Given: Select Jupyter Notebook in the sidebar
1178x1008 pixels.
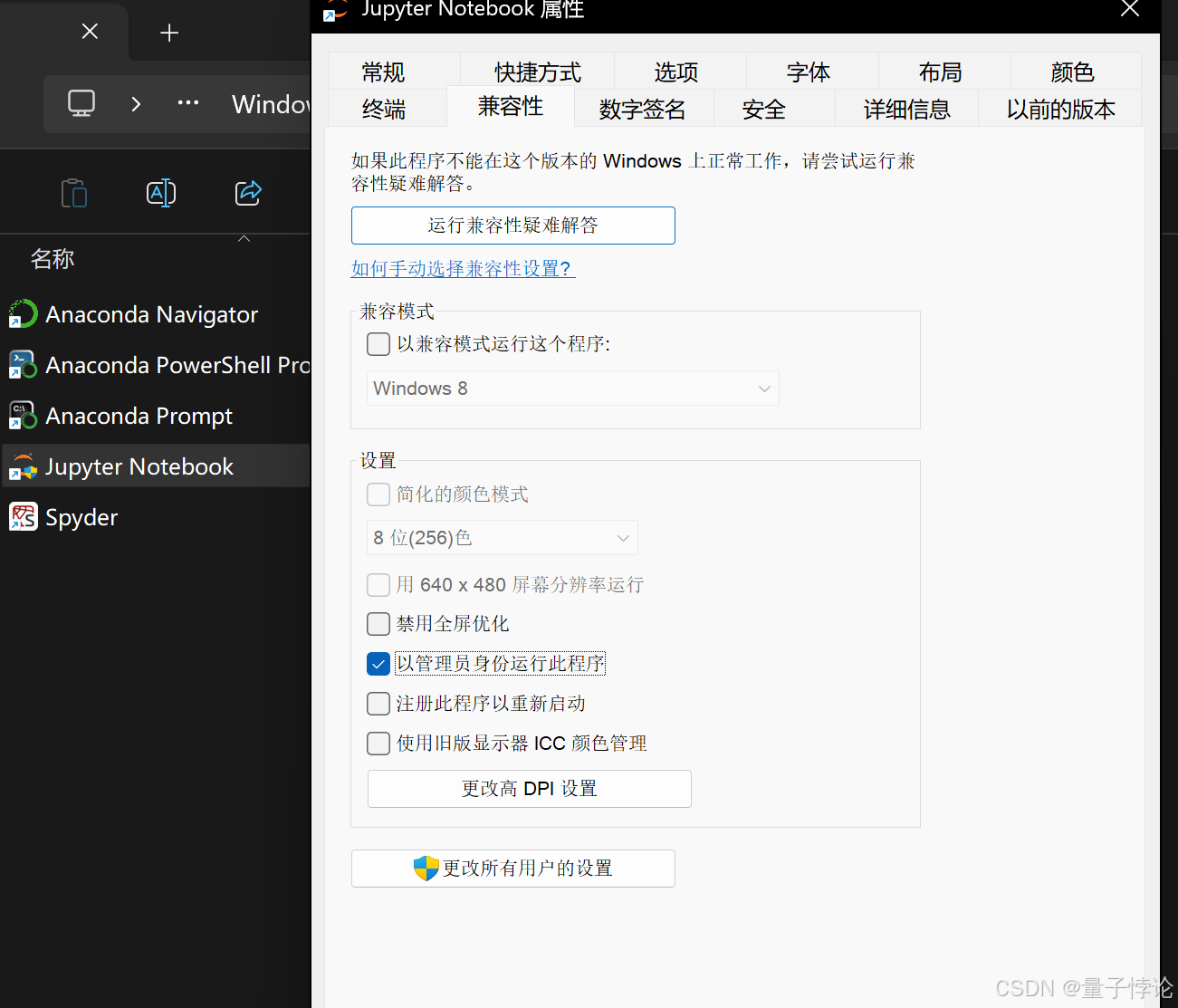Looking at the screenshot, I should [x=138, y=466].
